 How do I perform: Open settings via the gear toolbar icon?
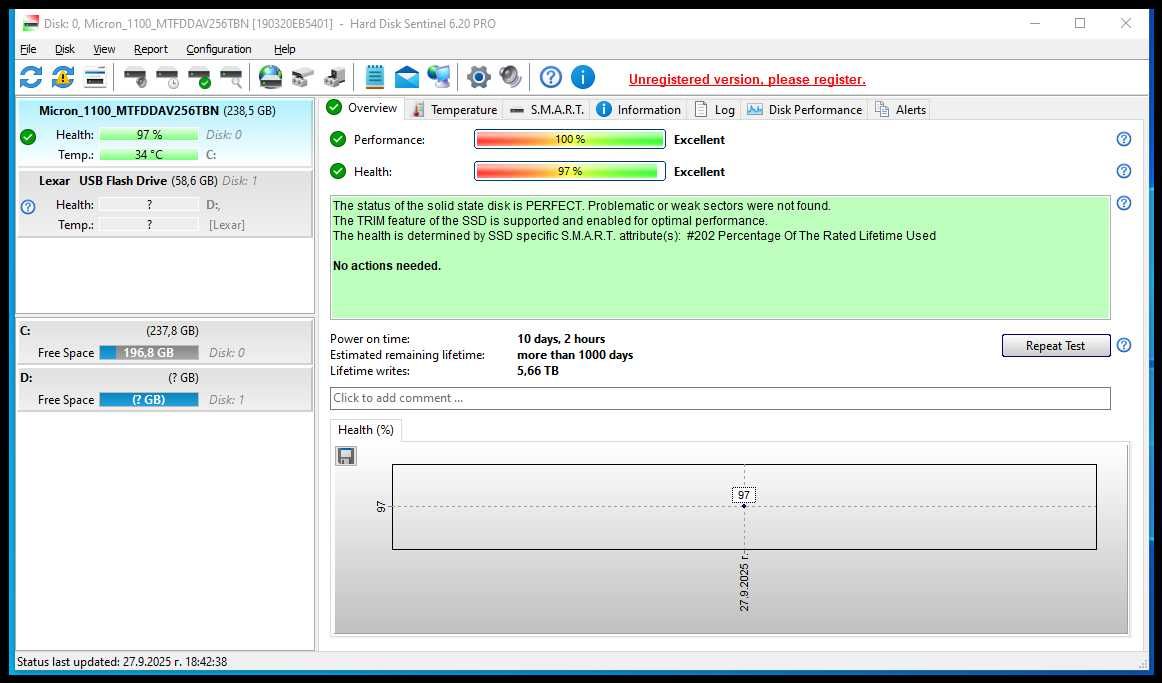click(x=479, y=77)
